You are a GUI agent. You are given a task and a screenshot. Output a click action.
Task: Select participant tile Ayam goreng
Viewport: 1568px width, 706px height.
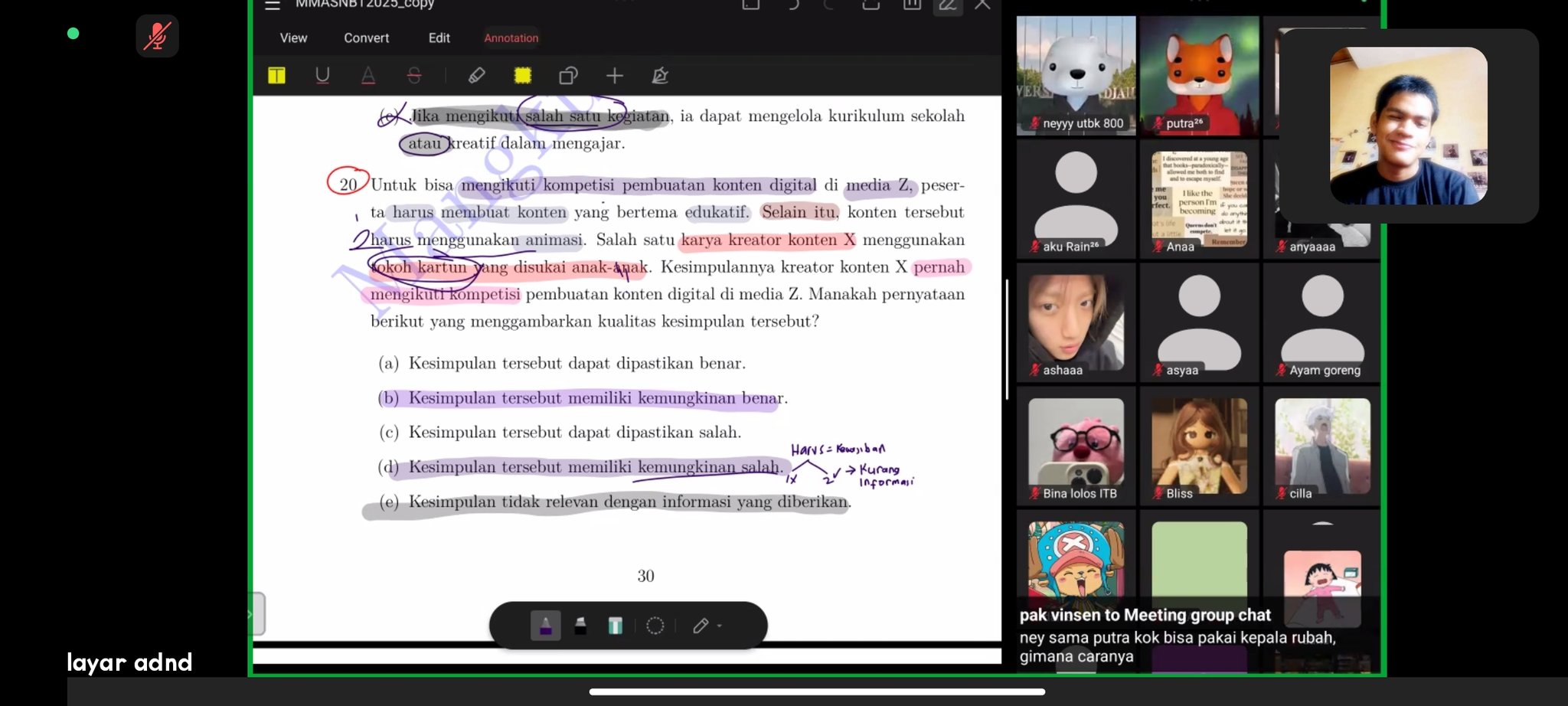[1321, 322]
